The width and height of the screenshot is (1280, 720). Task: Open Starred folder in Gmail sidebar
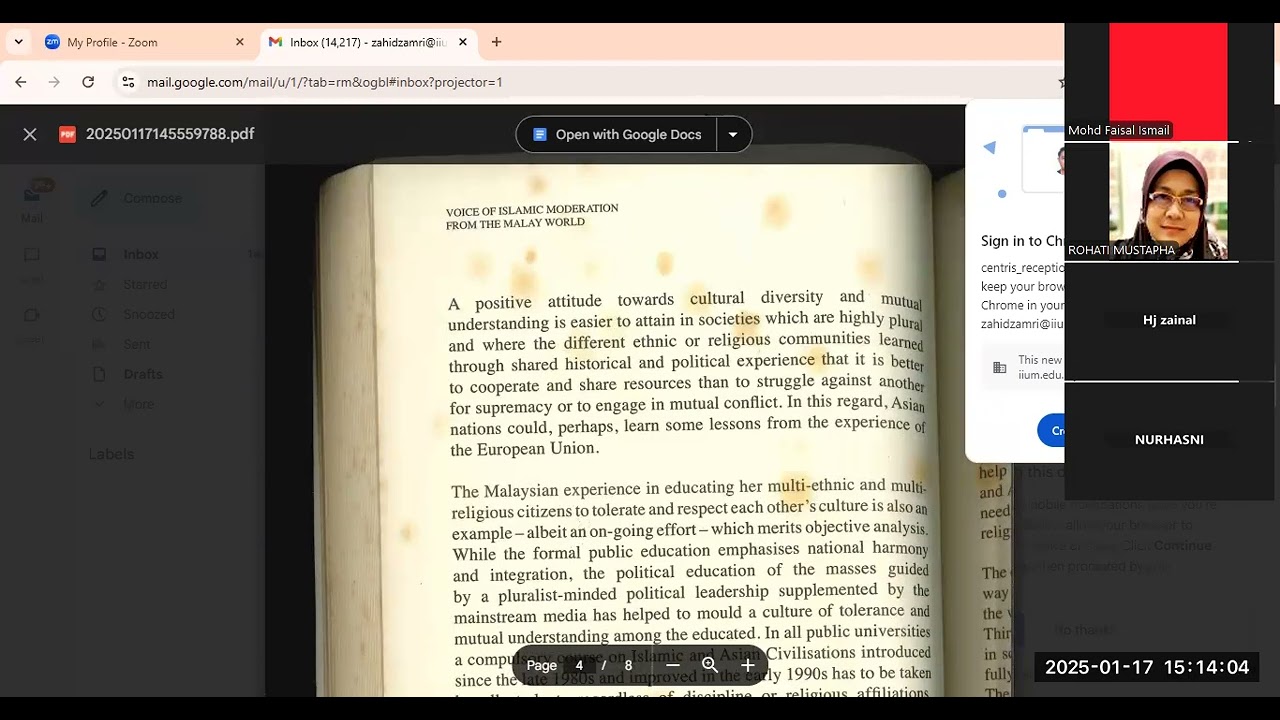tap(145, 284)
